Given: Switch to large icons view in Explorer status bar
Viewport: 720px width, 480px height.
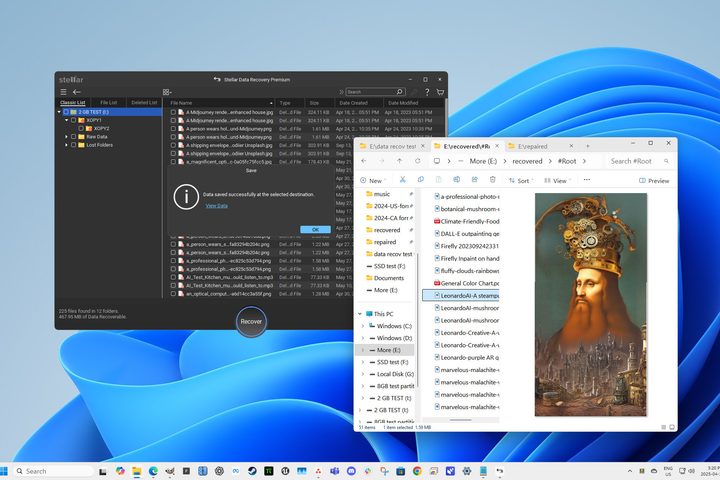Looking at the screenshot, I should (x=671, y=427).
